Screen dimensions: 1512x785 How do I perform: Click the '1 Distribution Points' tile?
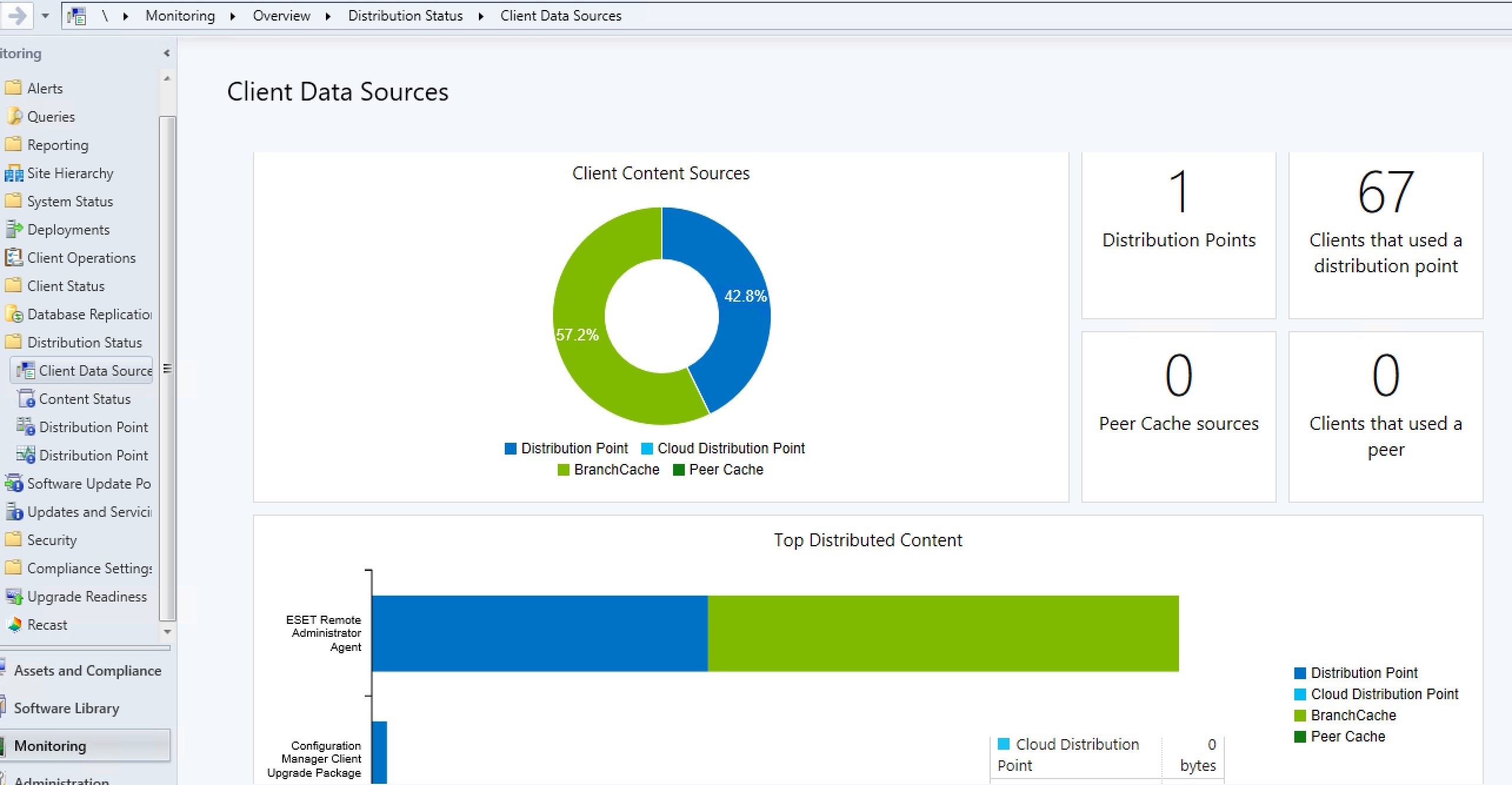1179,235
